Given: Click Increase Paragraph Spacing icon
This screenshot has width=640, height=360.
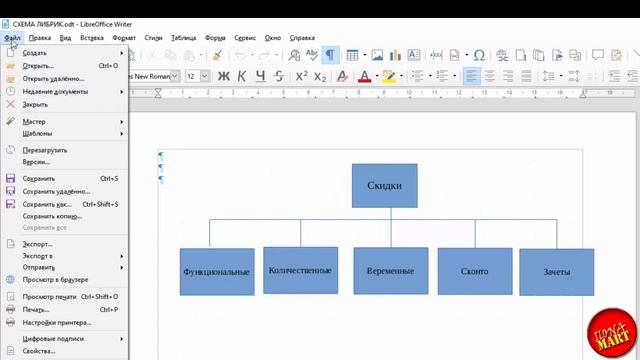Looking at the screenshot, I should click(x=574, y=76).
